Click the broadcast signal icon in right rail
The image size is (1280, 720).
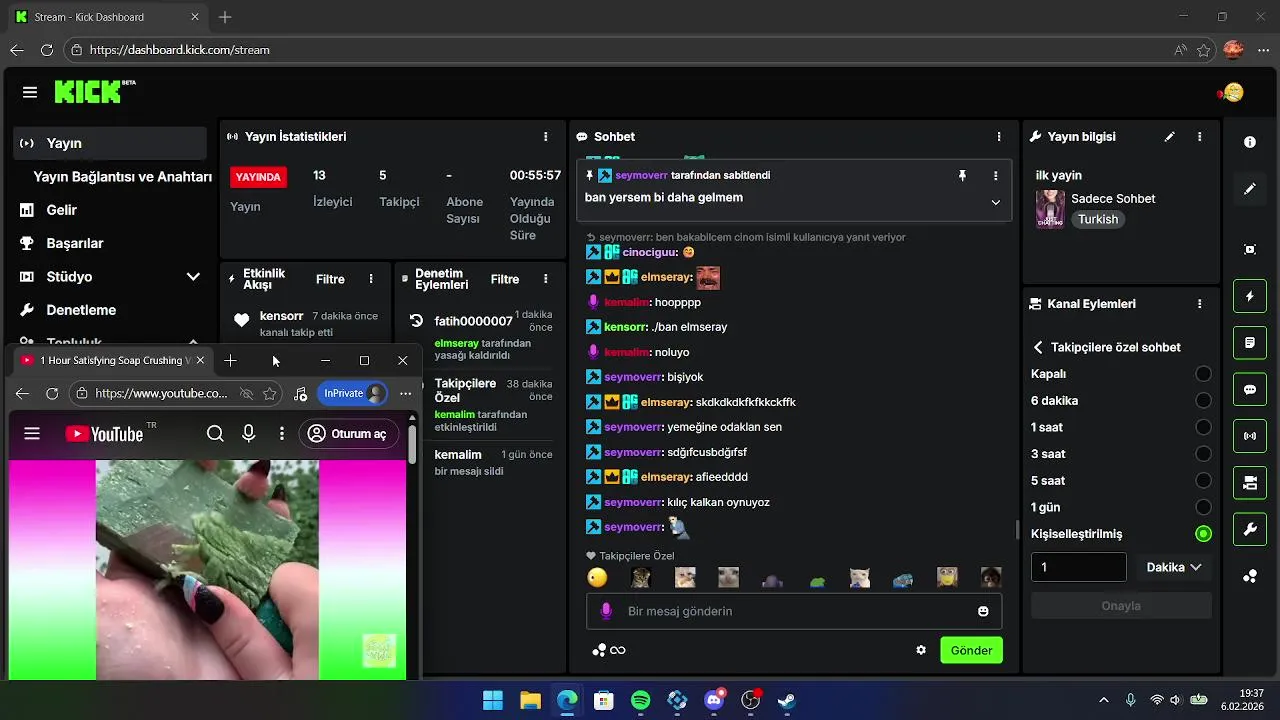(1250, 436)
